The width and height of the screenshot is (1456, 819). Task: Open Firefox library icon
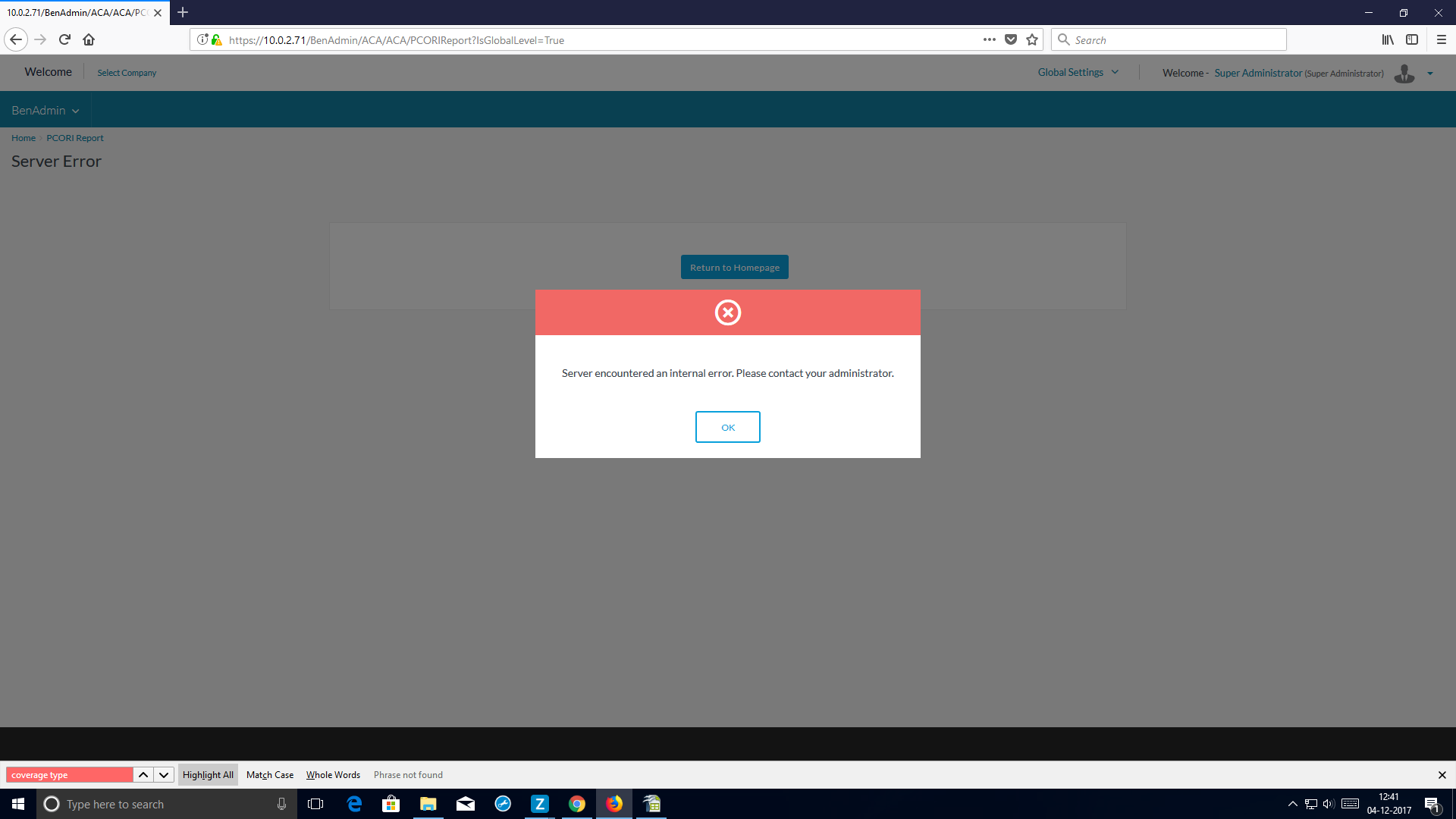pos(1387,39)
